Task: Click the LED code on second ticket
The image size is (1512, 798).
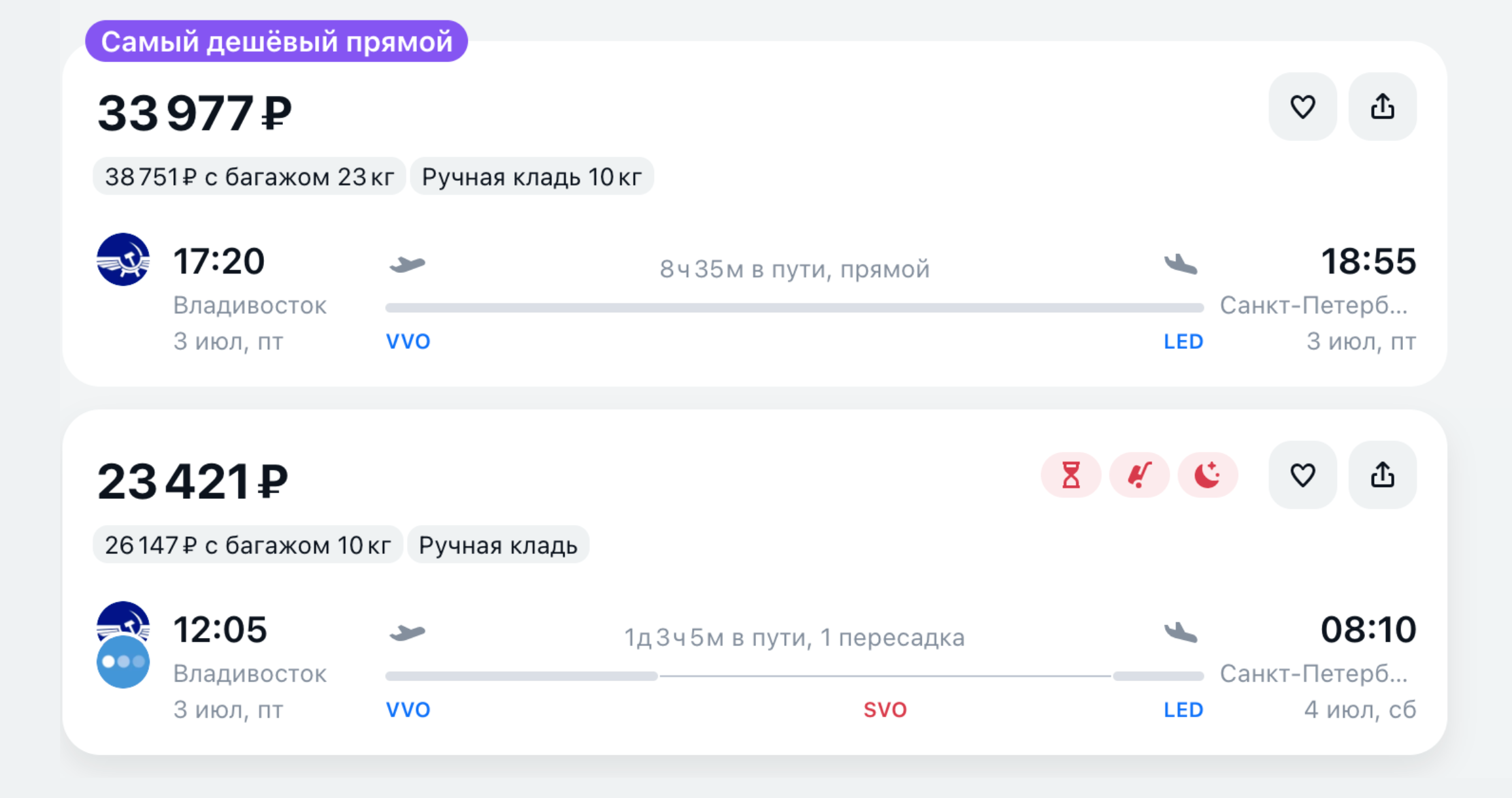Action: click(x=1183, y=710)
